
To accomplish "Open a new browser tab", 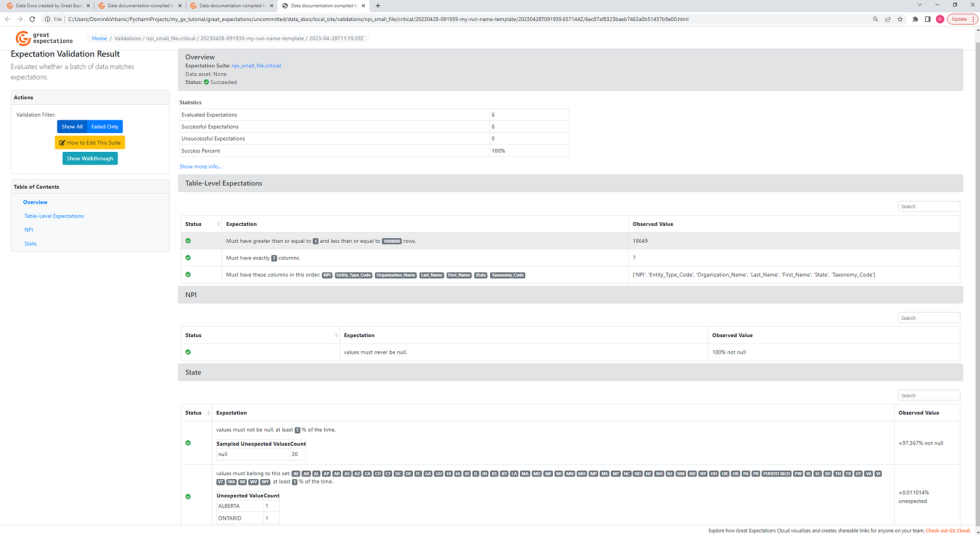I will (378, 6).
